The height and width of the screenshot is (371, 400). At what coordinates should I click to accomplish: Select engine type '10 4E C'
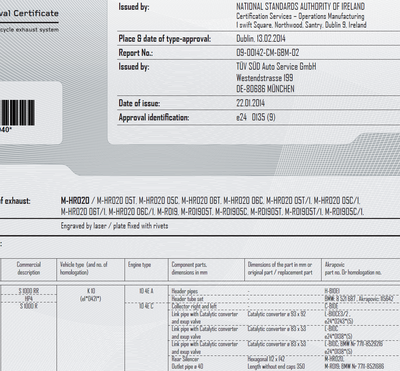pos(146,306)
